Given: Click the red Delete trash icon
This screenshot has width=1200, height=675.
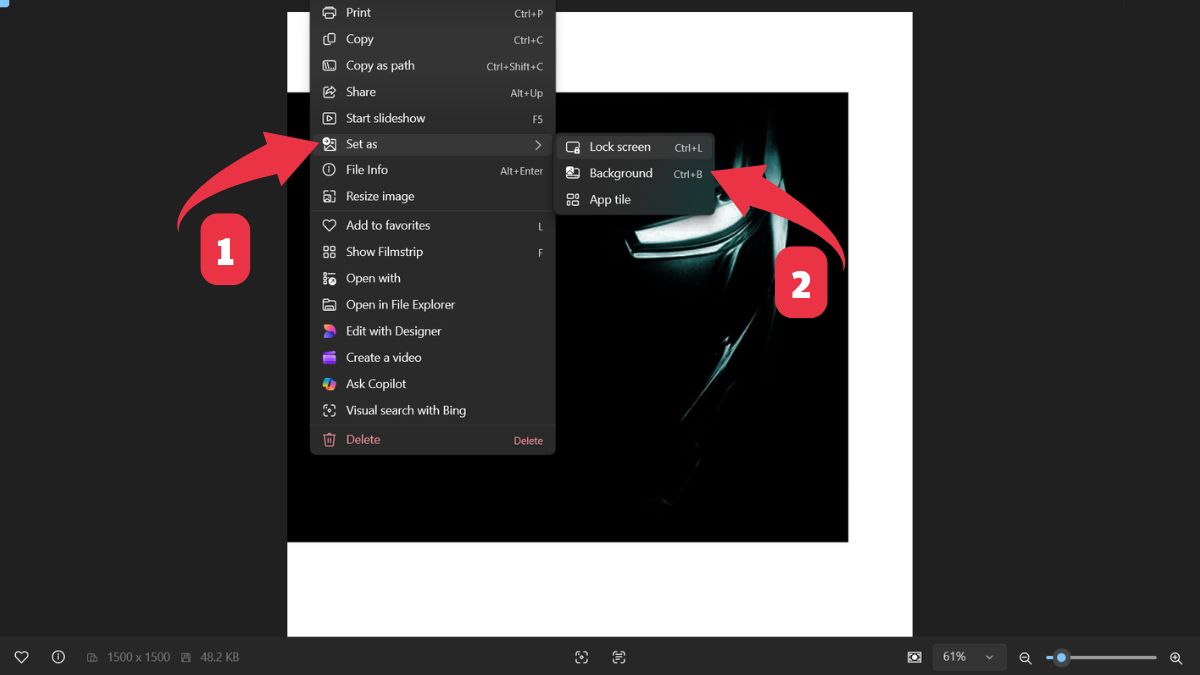Looking at the screenshot, I should point(329,440).
